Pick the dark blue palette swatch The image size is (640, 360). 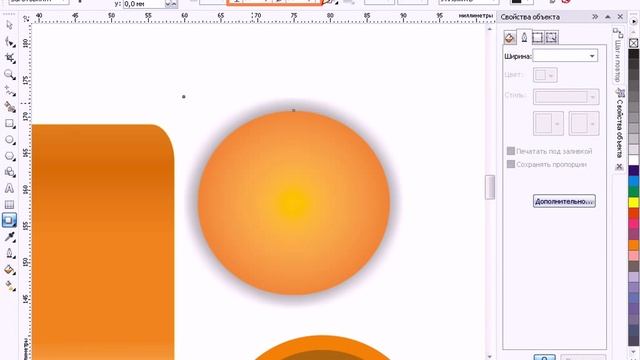(x=633, y=170)
